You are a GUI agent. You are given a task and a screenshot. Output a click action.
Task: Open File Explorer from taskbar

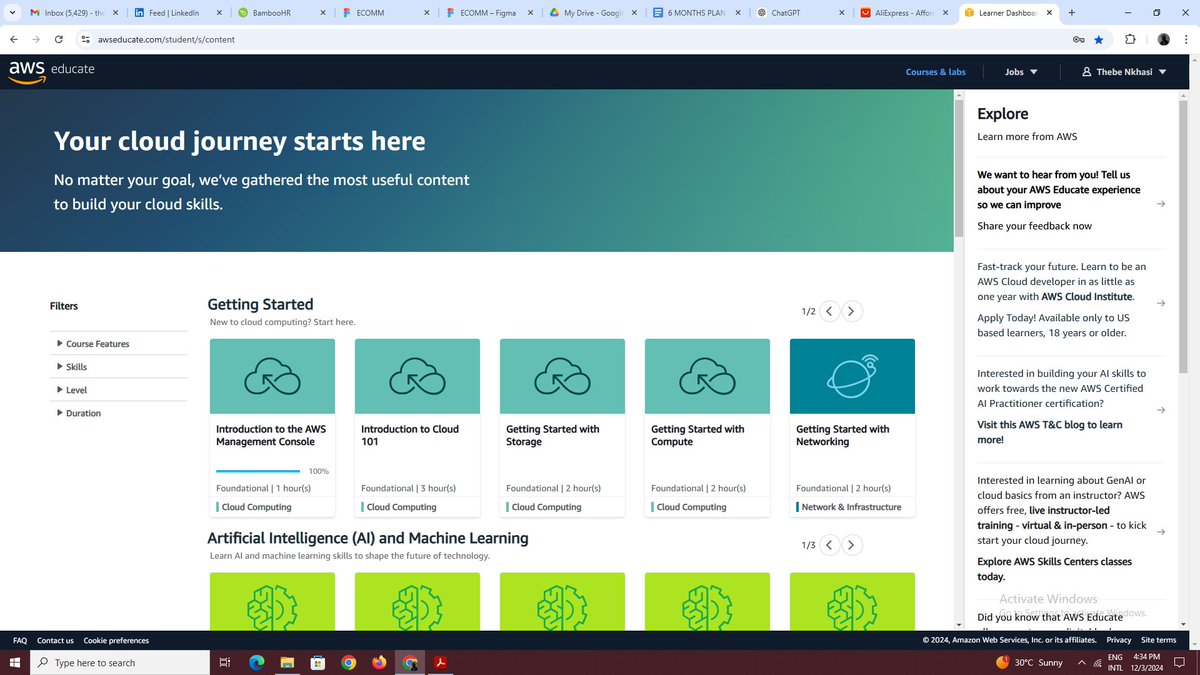[286, 662]
